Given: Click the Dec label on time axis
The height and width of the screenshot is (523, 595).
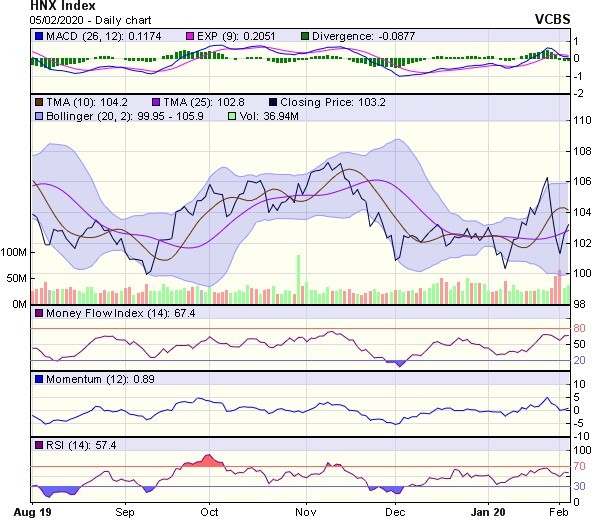Looking at the screenshot, I should (395, 512).
